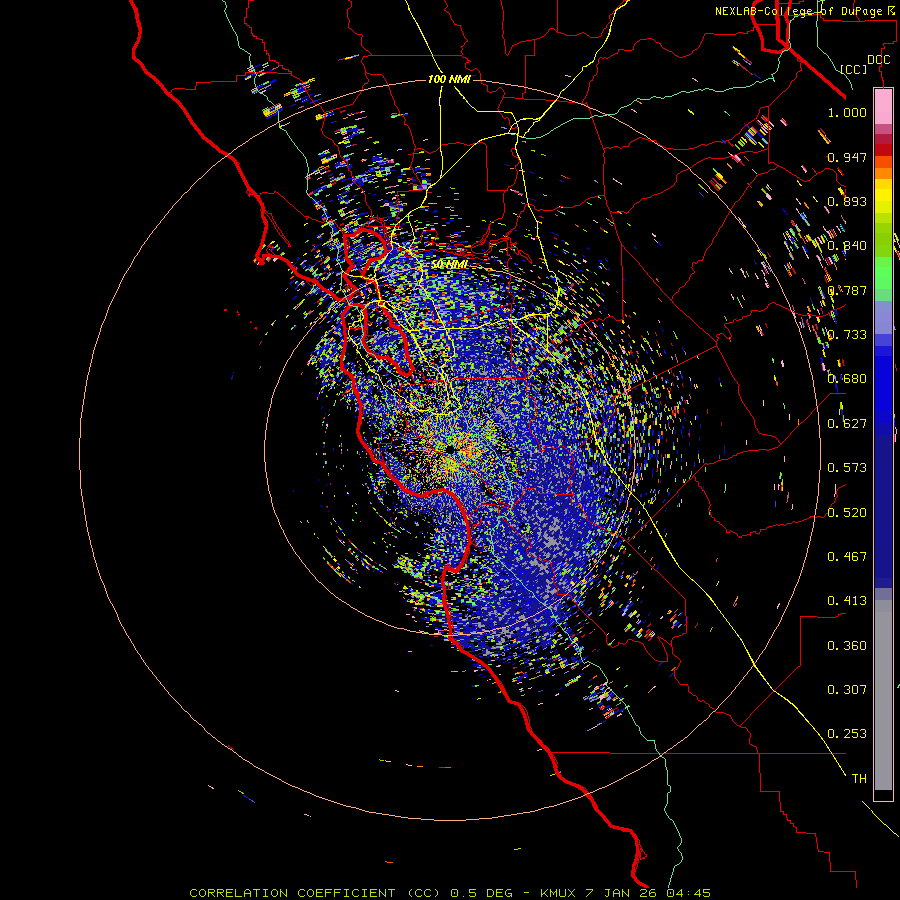Click the 0.840 scale value

point(847,246)
